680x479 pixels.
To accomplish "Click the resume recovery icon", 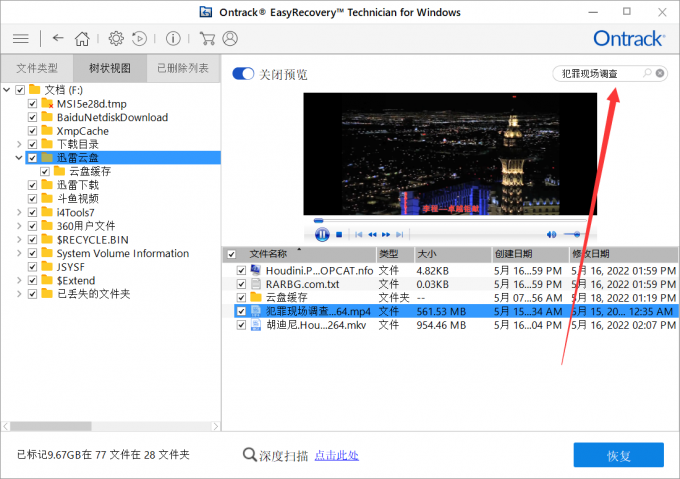I will pyautogui.click(x=139, y=39).
